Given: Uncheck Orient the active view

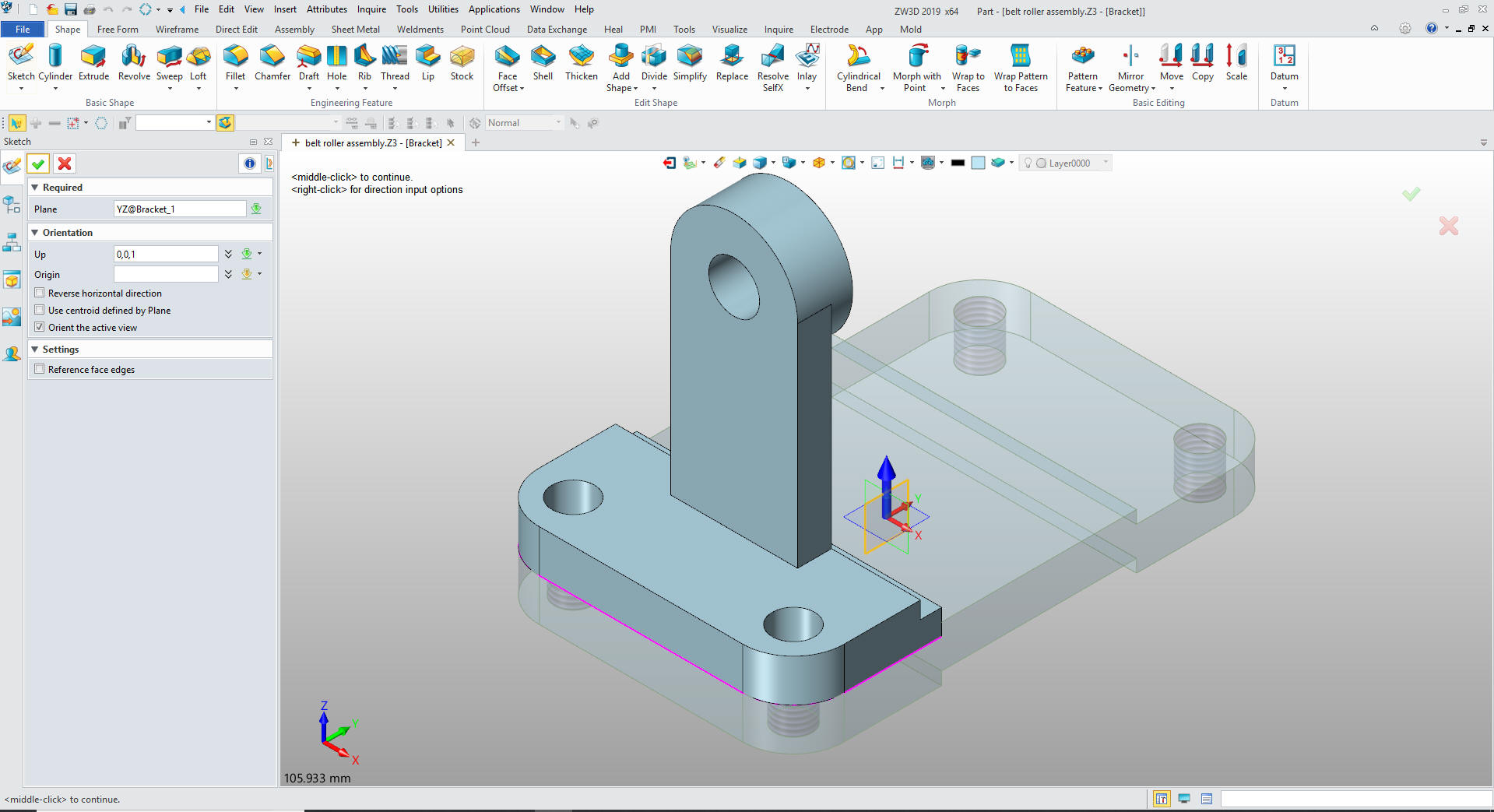Looking at the screenshot, I should 40,328.
